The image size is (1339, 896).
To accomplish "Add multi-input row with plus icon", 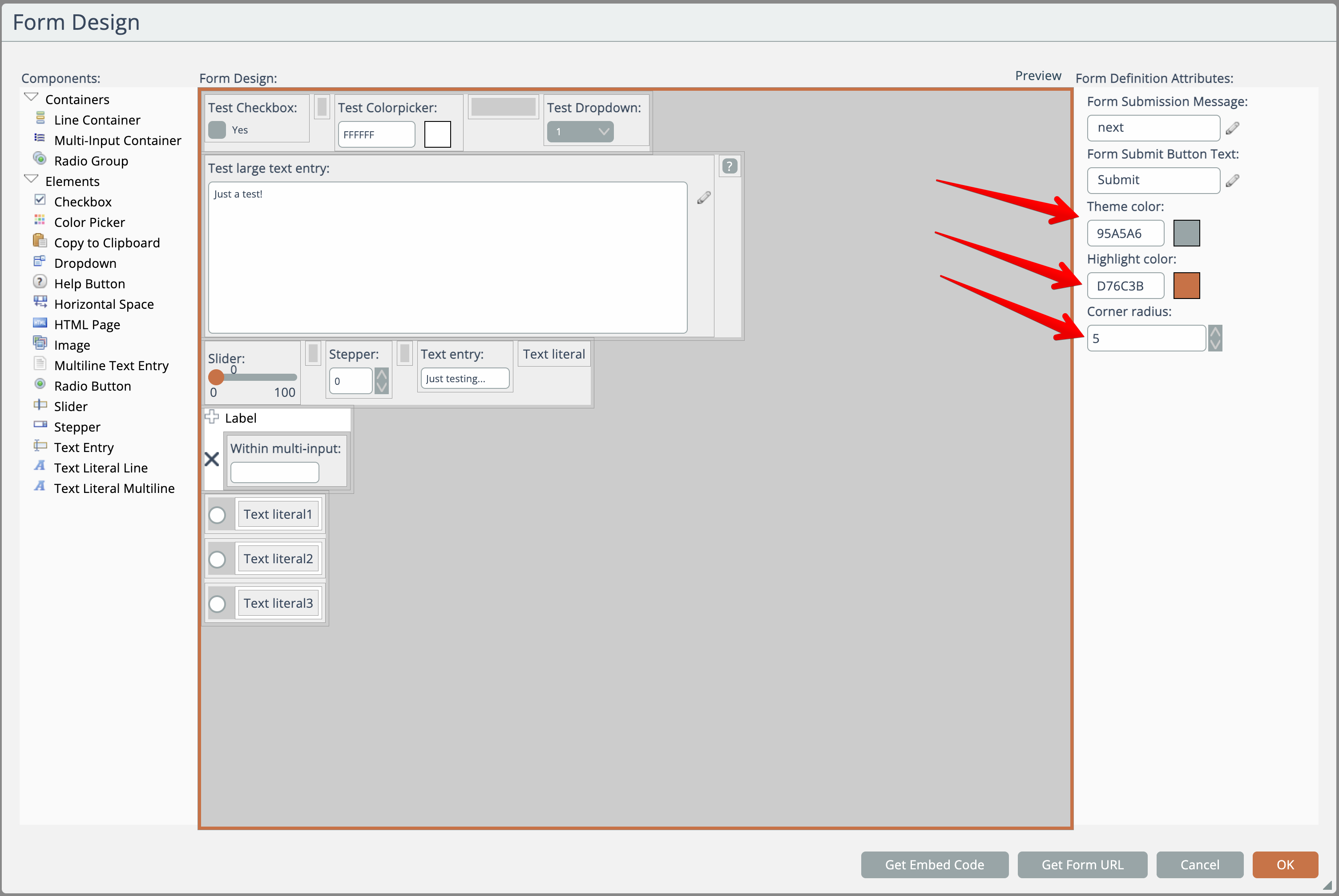I will point(212,416).
